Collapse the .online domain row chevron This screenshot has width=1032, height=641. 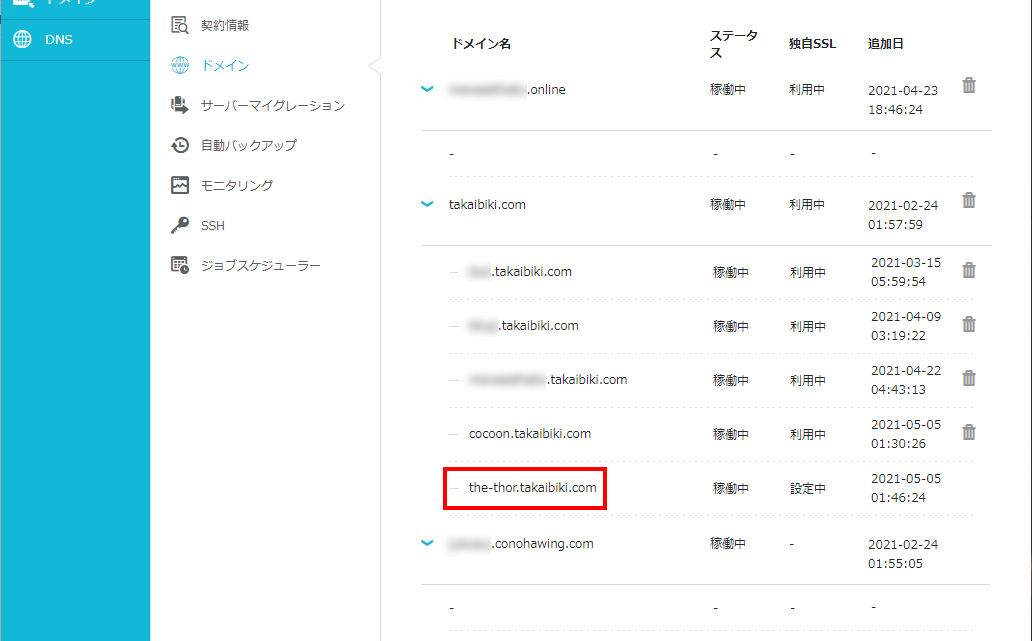click(x=427, y=89)
